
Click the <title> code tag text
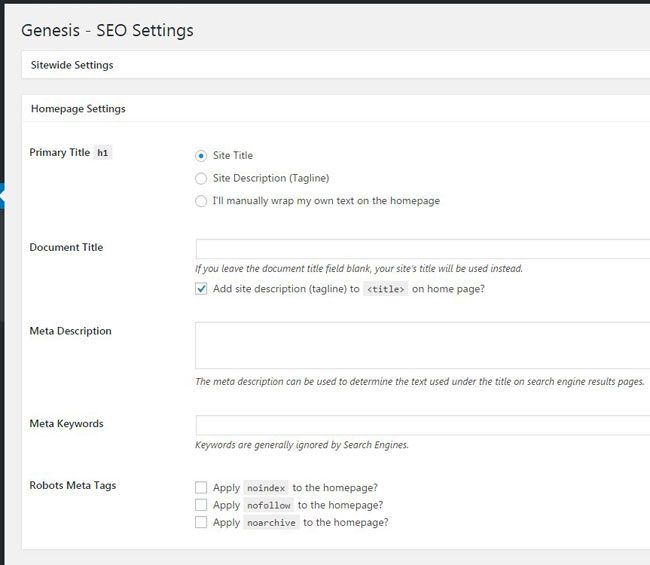pos(385,289)
